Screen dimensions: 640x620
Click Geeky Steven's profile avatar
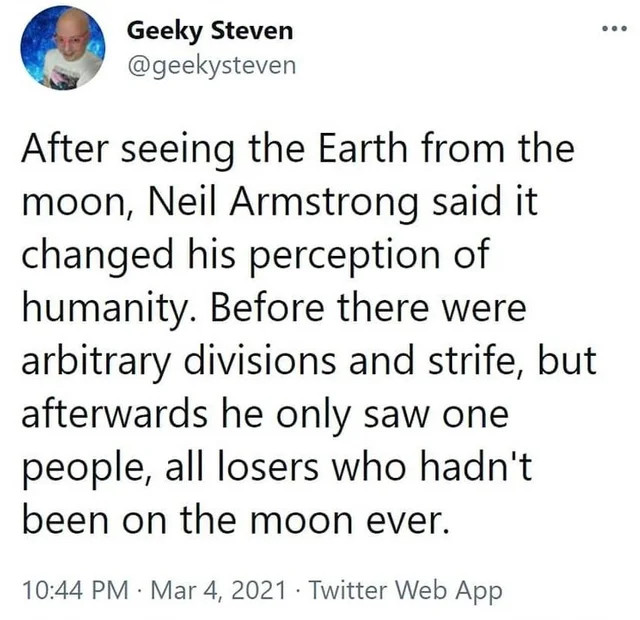click(62, 48)
